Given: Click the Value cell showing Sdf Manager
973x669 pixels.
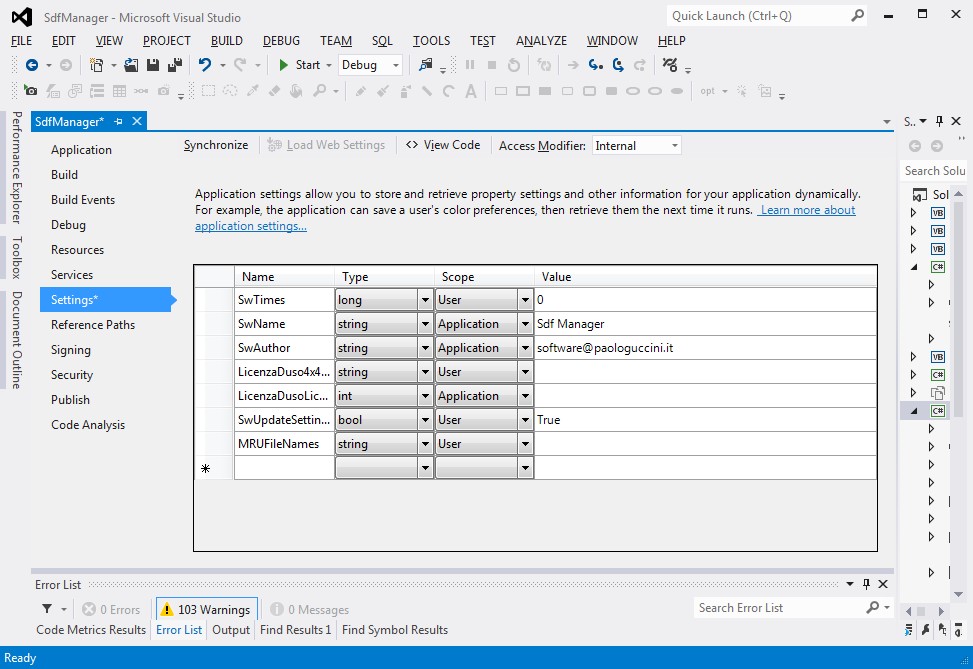Looking at the screenshot, I should [705, 324].
